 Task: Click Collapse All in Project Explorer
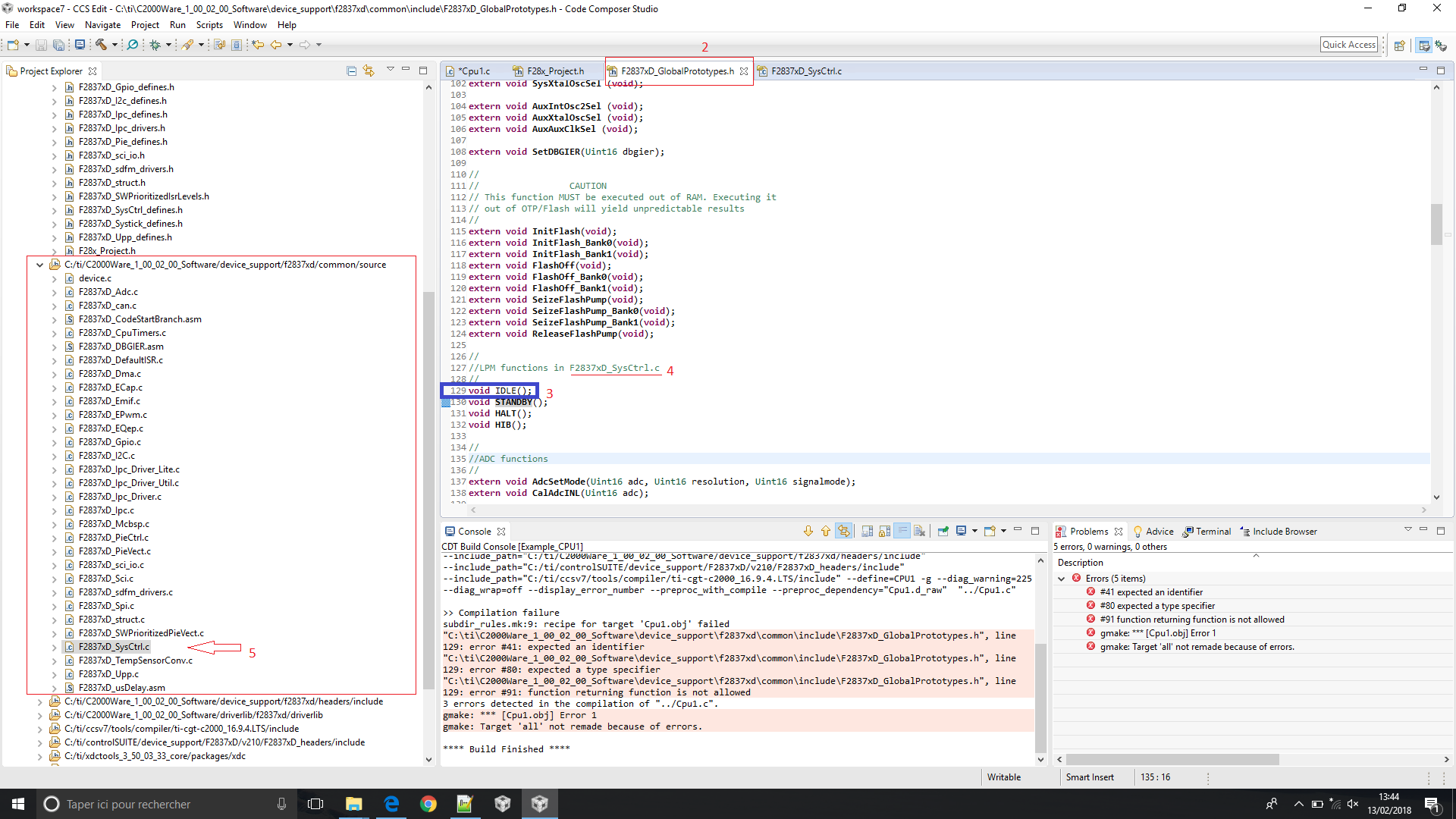(x=351, y=71)
